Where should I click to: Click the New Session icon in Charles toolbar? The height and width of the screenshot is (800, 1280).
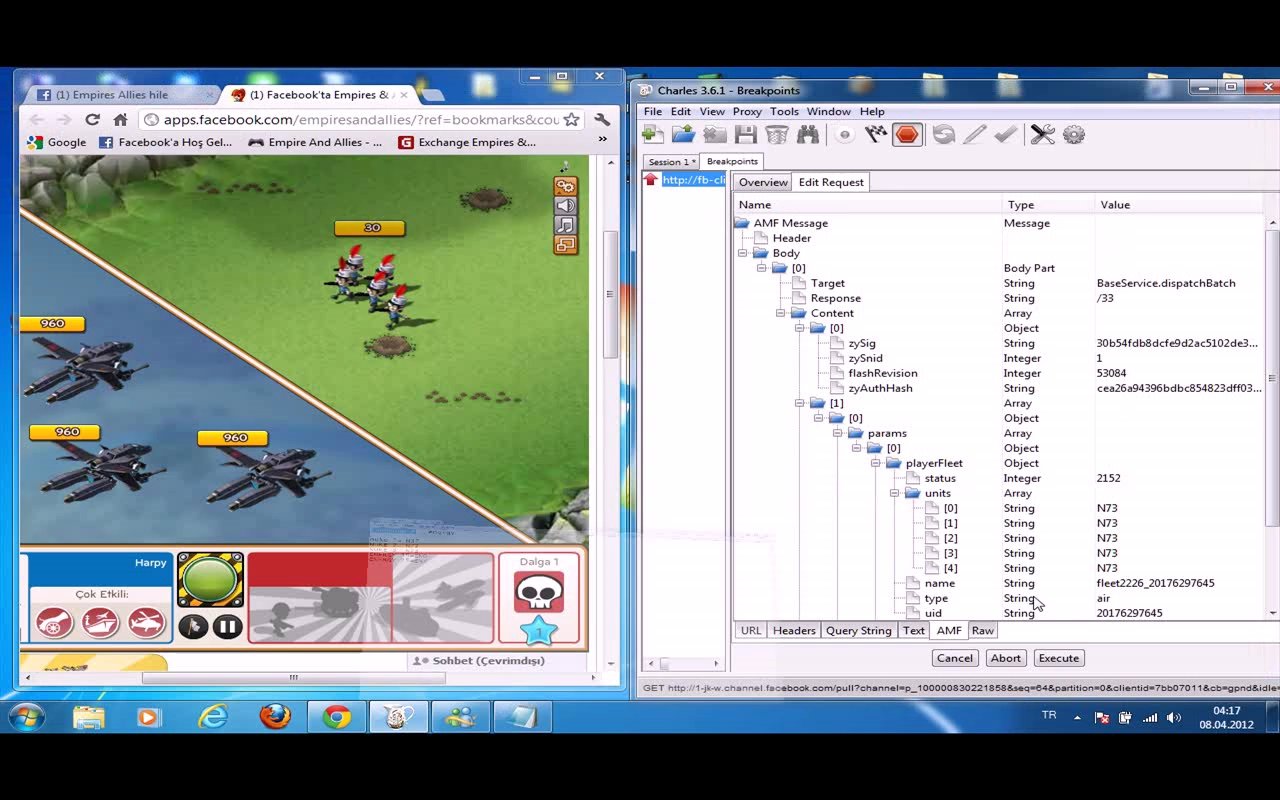pos(653,135)
